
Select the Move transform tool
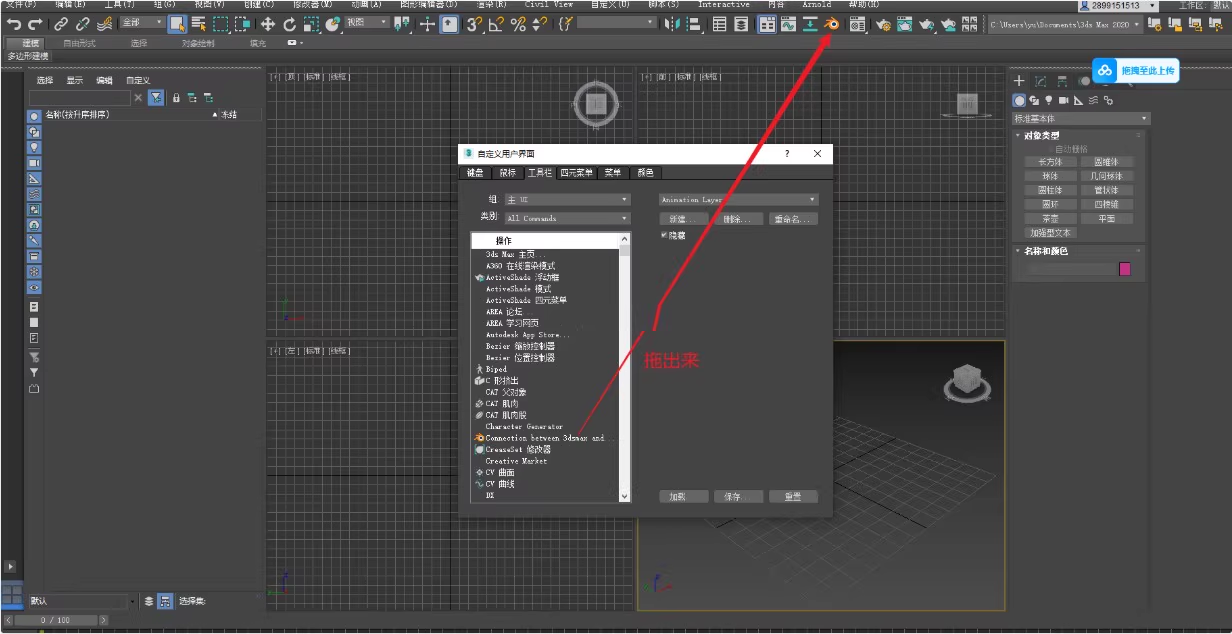coord(268,24)
